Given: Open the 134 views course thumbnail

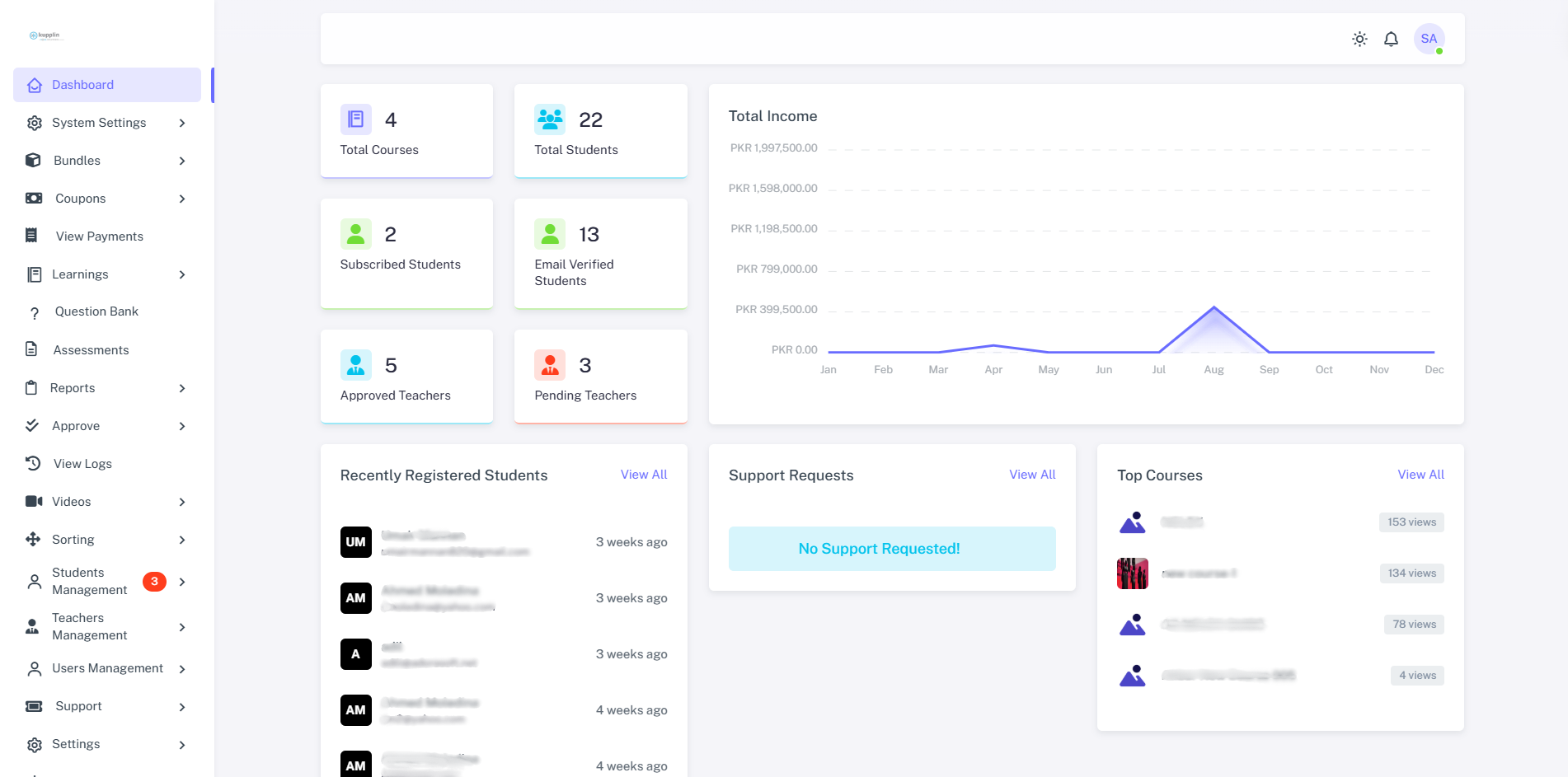Looking at the screenshot, I should (1132, 573).
